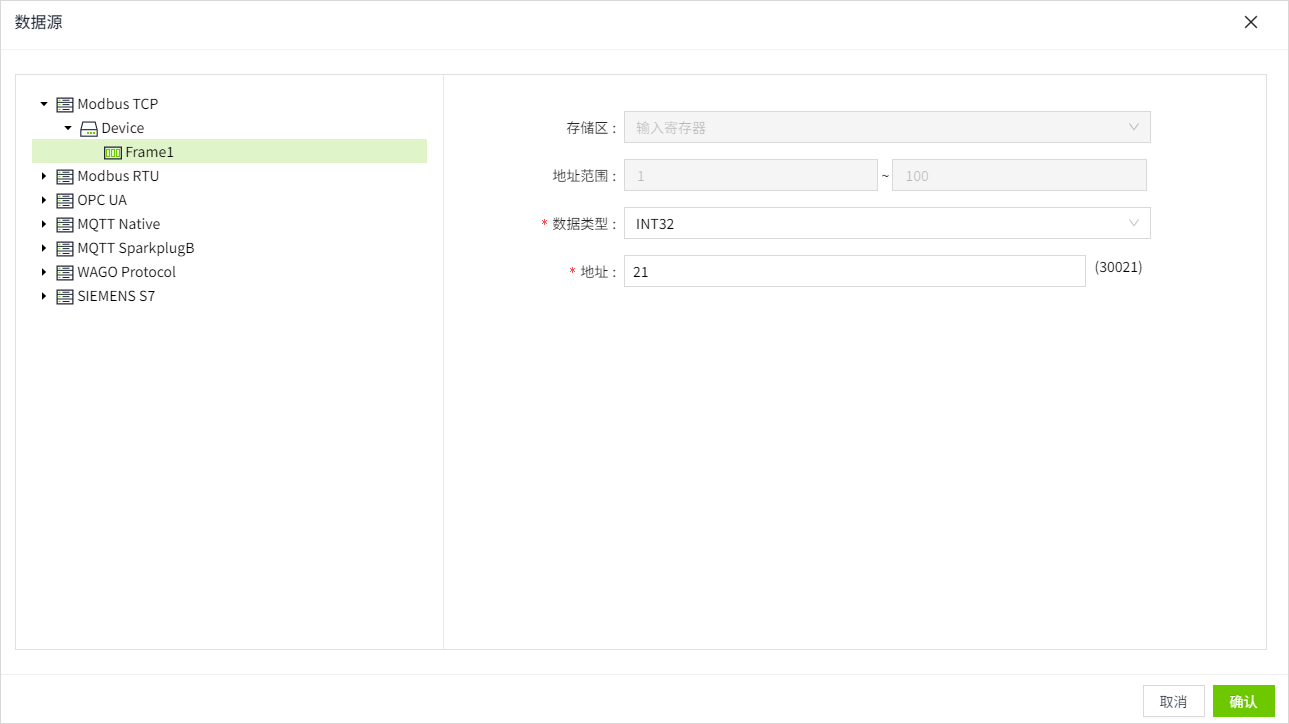The height and width of the screenshot is (724, 1289).
Task: Select Modbus RTU in the tree
Action: click(x=118, y=176)
